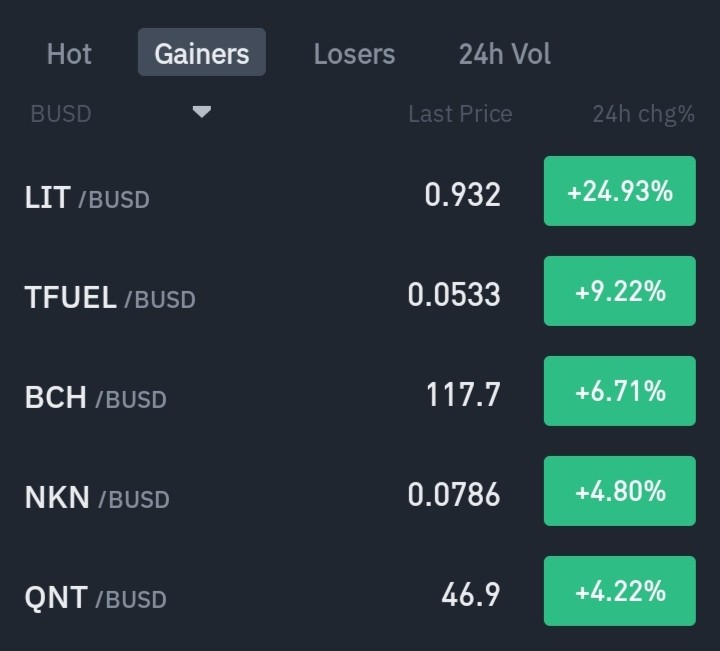Click the BCH last price 117.7

coord(463,395)
